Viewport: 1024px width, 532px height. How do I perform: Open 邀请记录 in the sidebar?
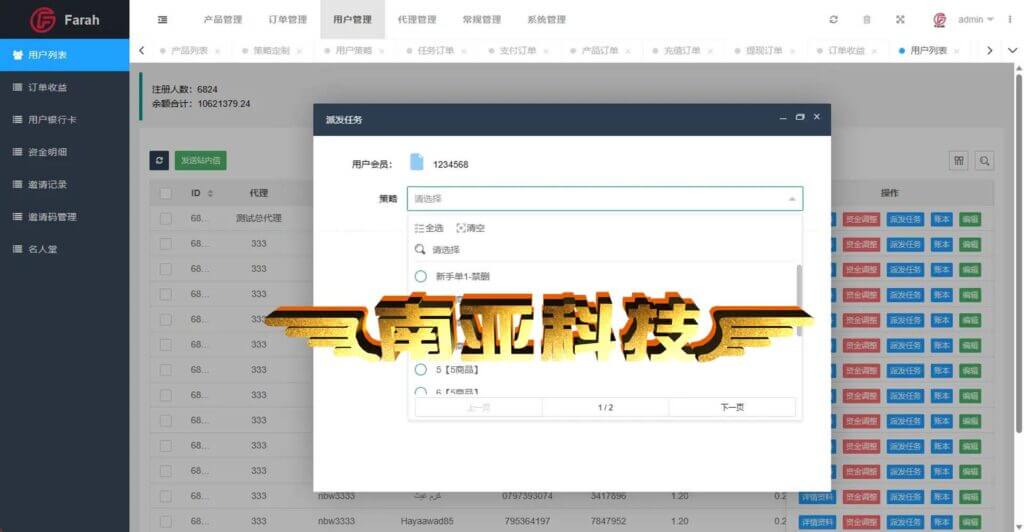click(x=65, y=185)
